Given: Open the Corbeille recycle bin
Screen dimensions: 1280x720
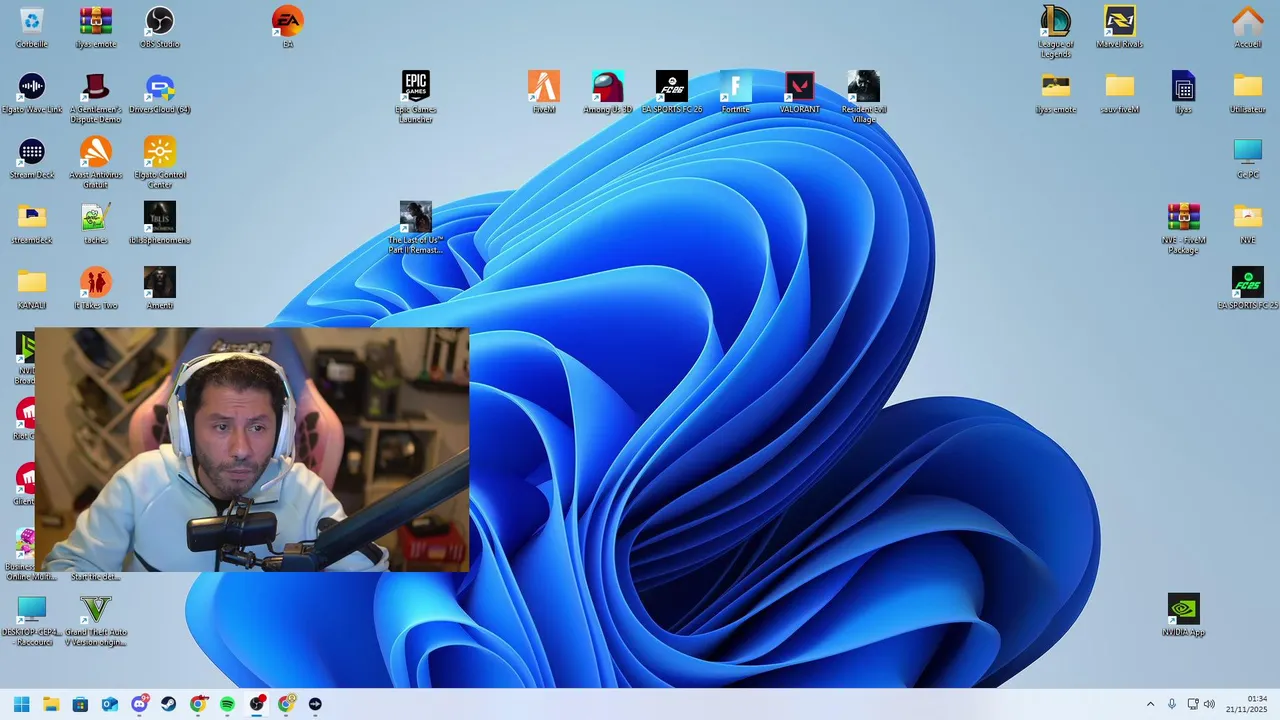Looking at the screenshot, I should pos(32,21).
